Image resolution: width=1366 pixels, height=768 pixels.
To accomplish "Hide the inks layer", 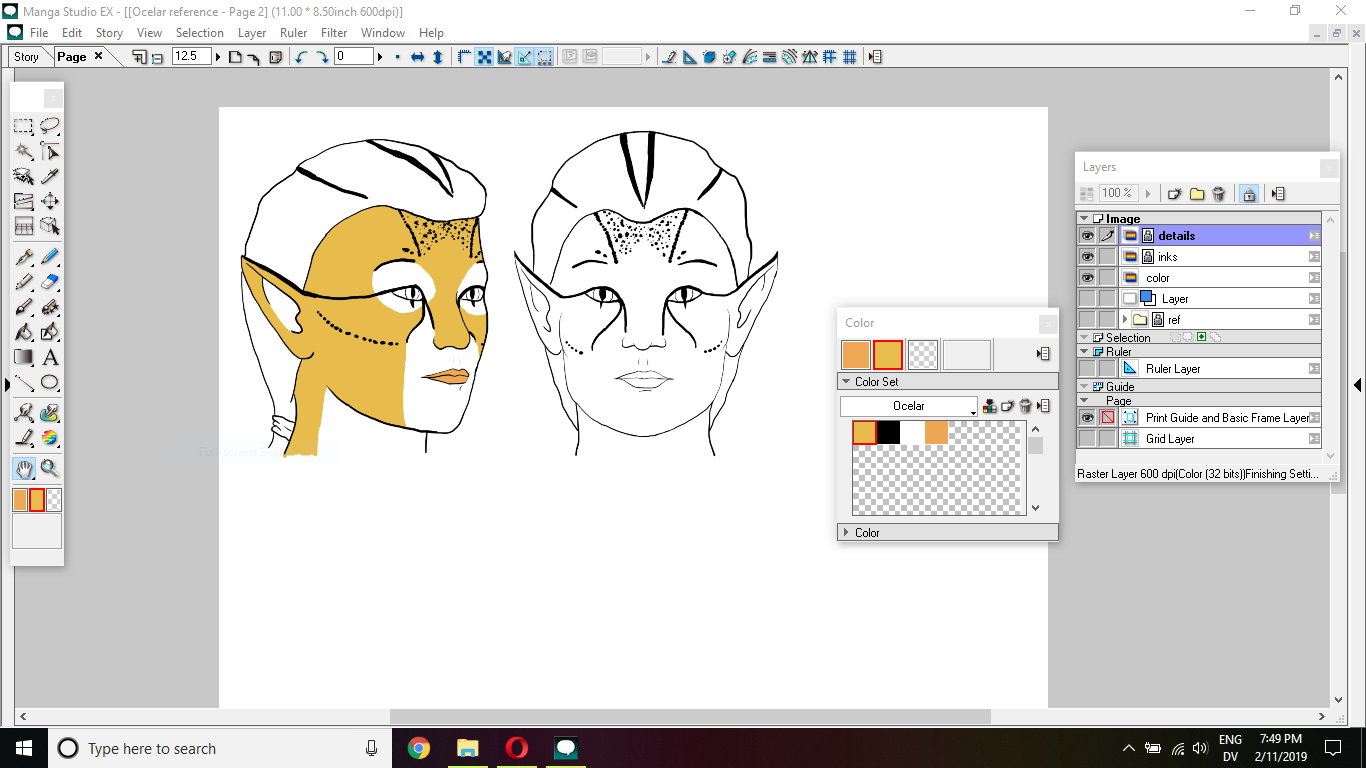I will click(x=1087, y=257).
